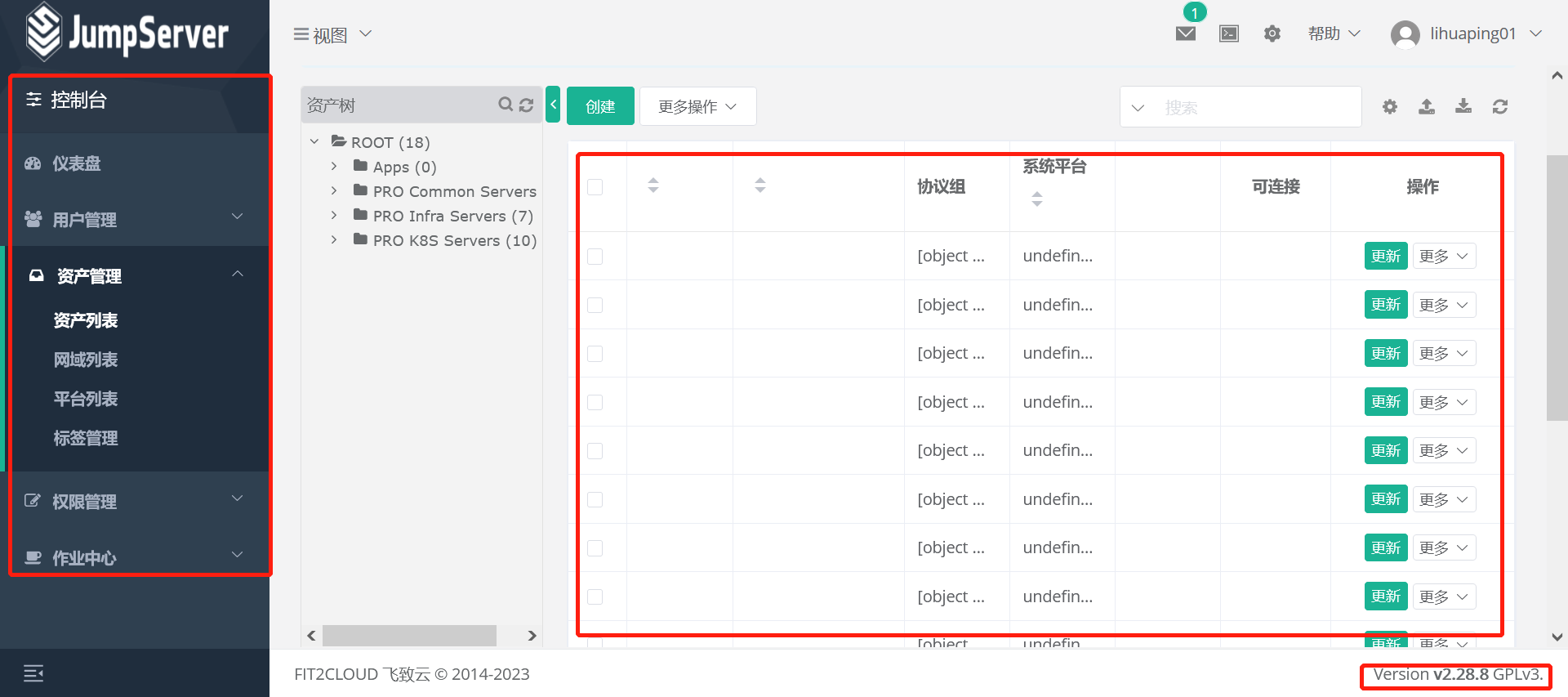The image size is (1568, 697).
Task: Search the asset tree magnifier icon
Action: pyautogui.click(x=506, y=105)
